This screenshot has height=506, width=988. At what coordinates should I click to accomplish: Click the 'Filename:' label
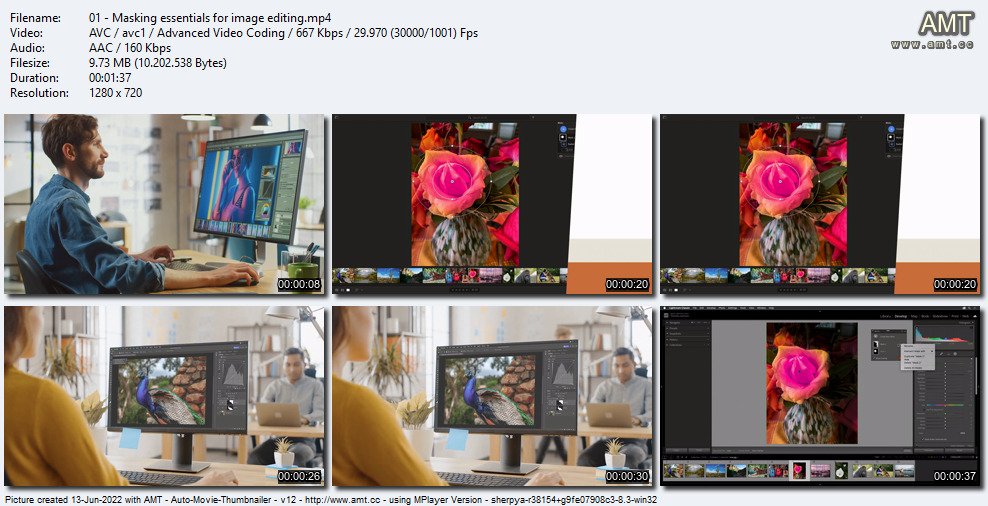pos(35,18)
